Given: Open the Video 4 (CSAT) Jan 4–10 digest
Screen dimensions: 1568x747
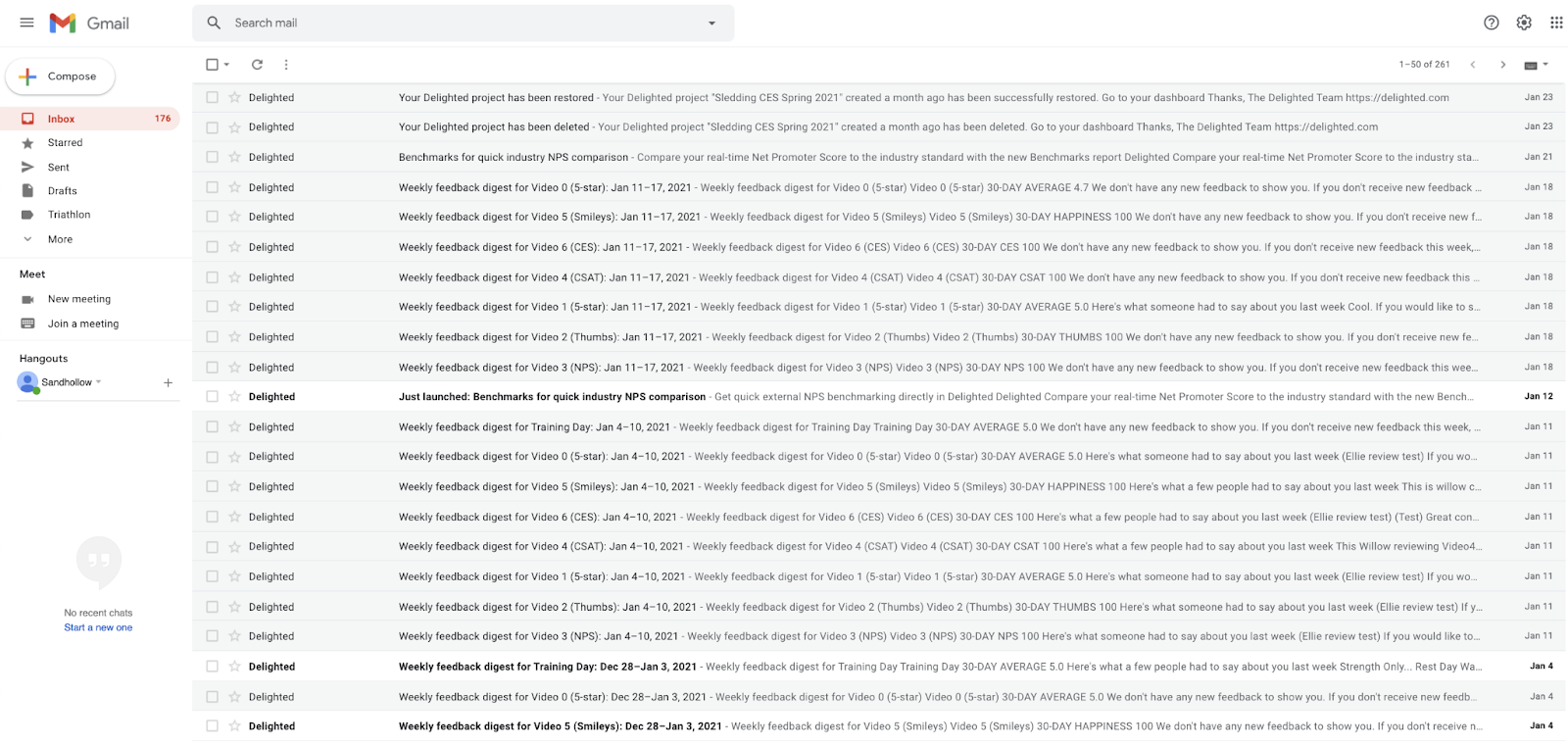Looking at the screenshot, I should (x=879, y=546).
